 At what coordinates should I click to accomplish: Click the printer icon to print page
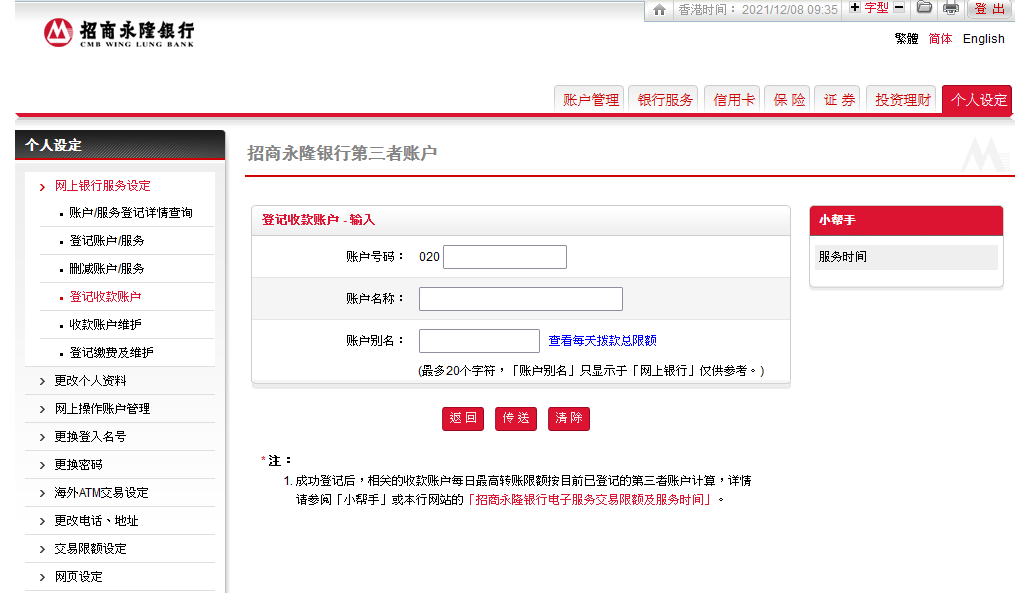tap(951, 9)
